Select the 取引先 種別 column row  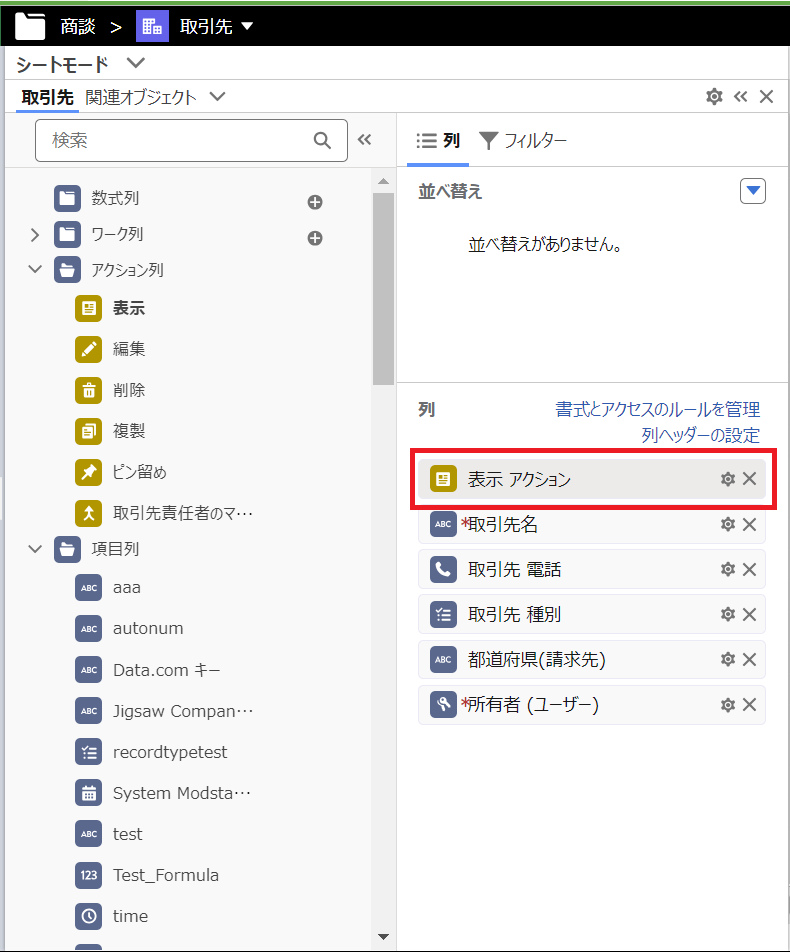pyautogui.click(x=592, y=614)
